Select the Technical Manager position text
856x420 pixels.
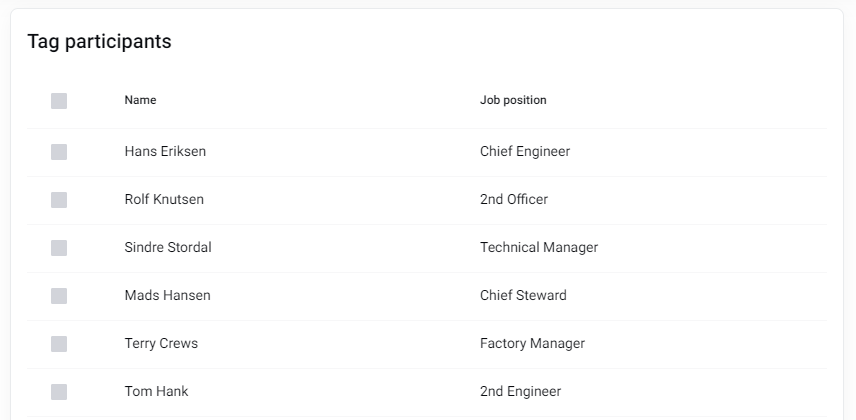pos(539,248)
